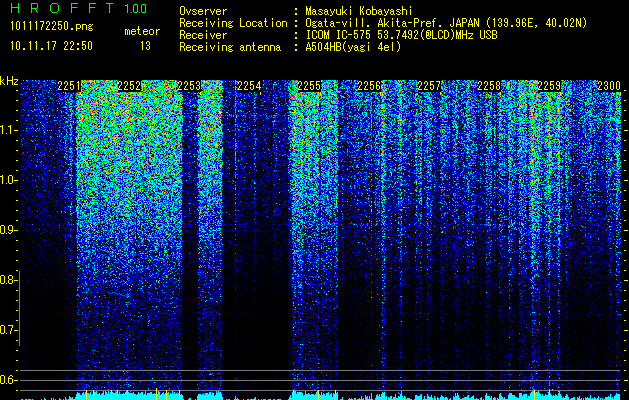Select the 2257 time marker

pyautogui.click(x=429, y=86)
